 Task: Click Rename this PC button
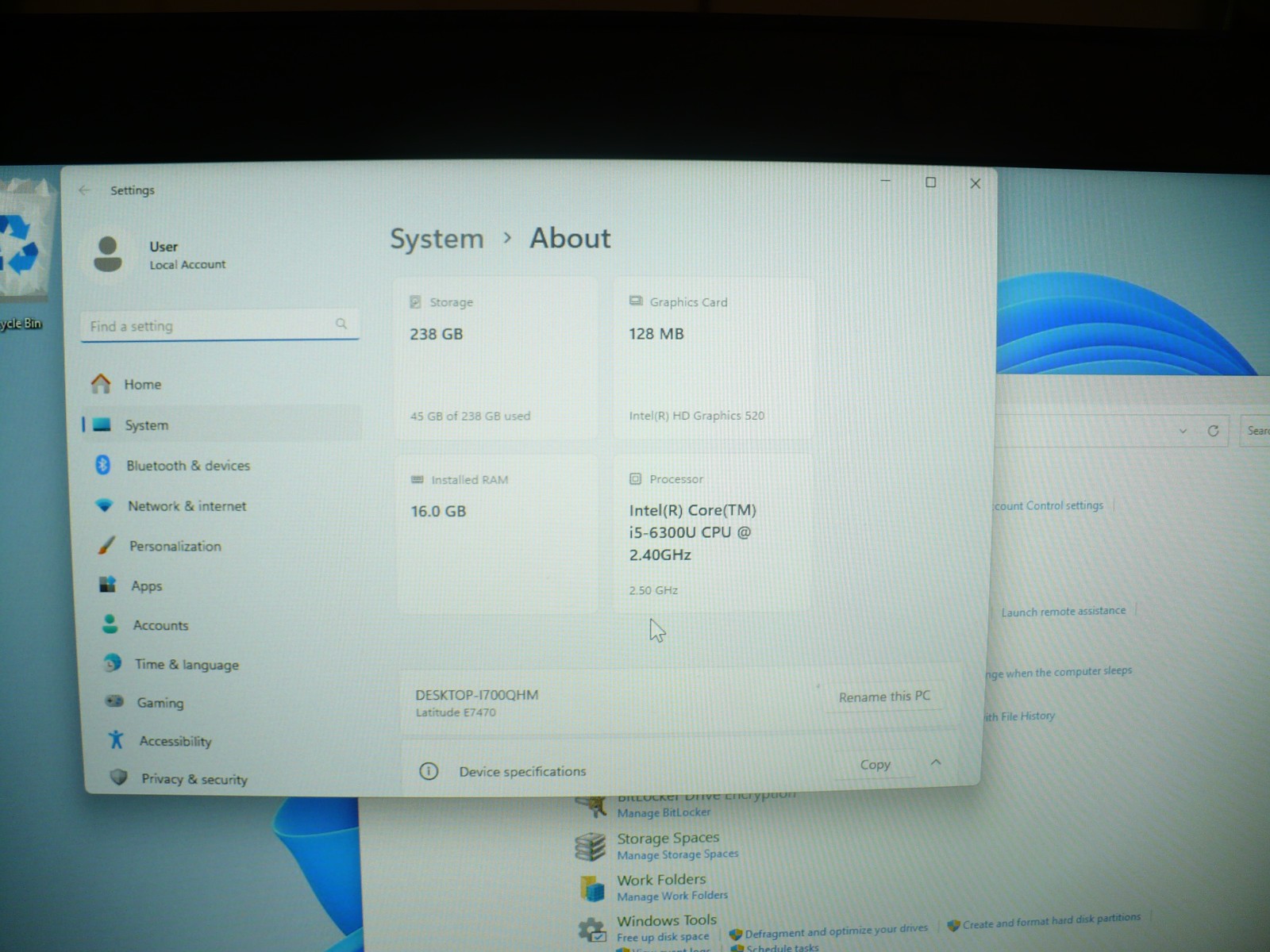coord(884,697)
